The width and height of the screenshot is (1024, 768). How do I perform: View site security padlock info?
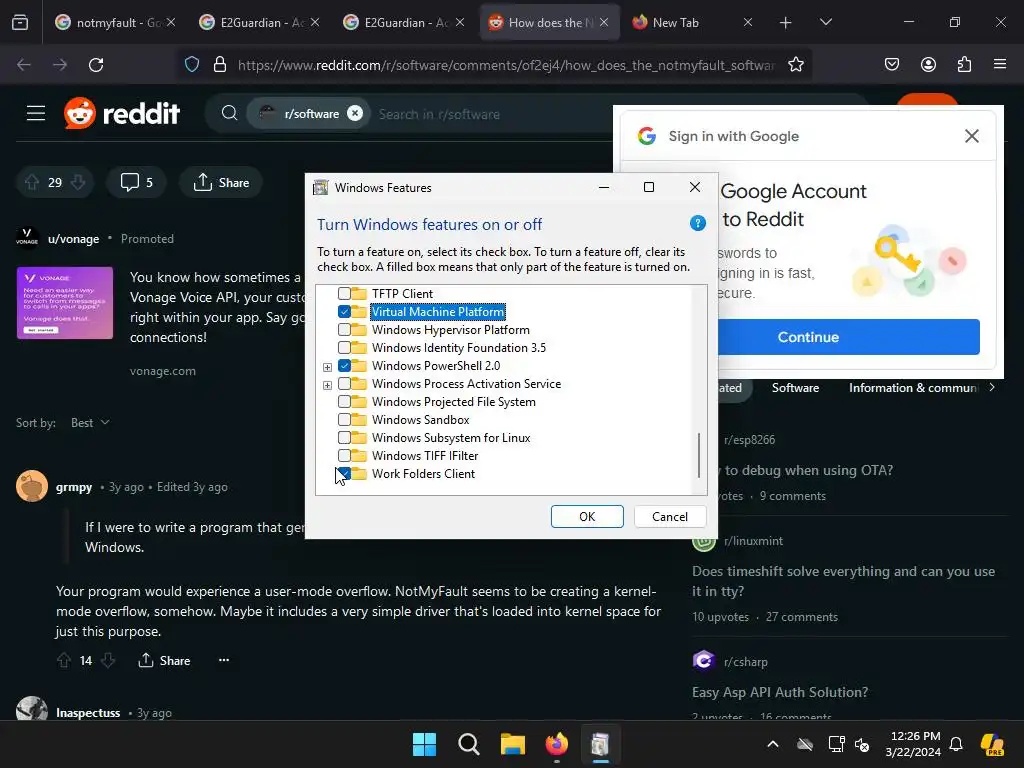click(x=220, y=65)
